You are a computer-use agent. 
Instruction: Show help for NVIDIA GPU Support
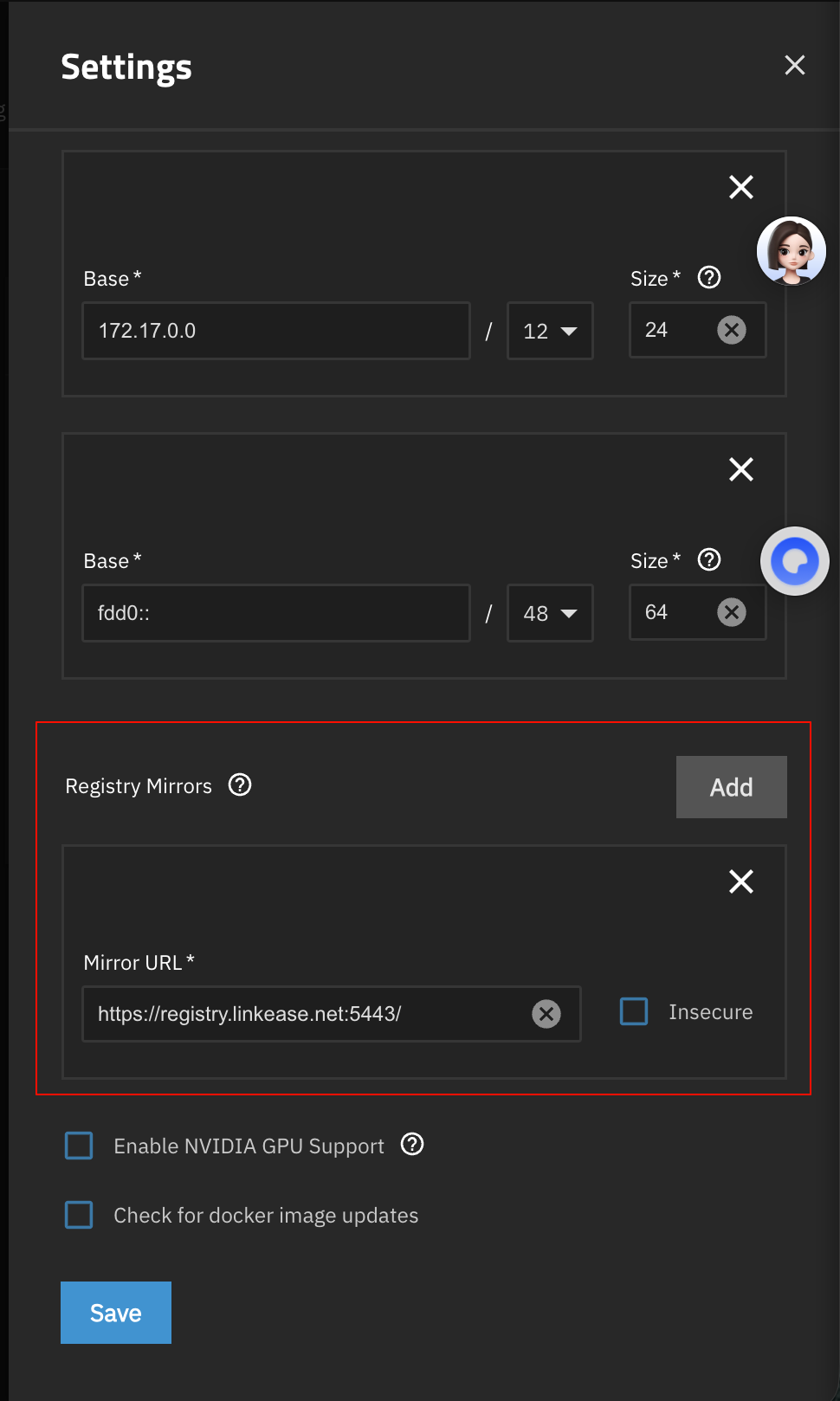coord(412,1145)
